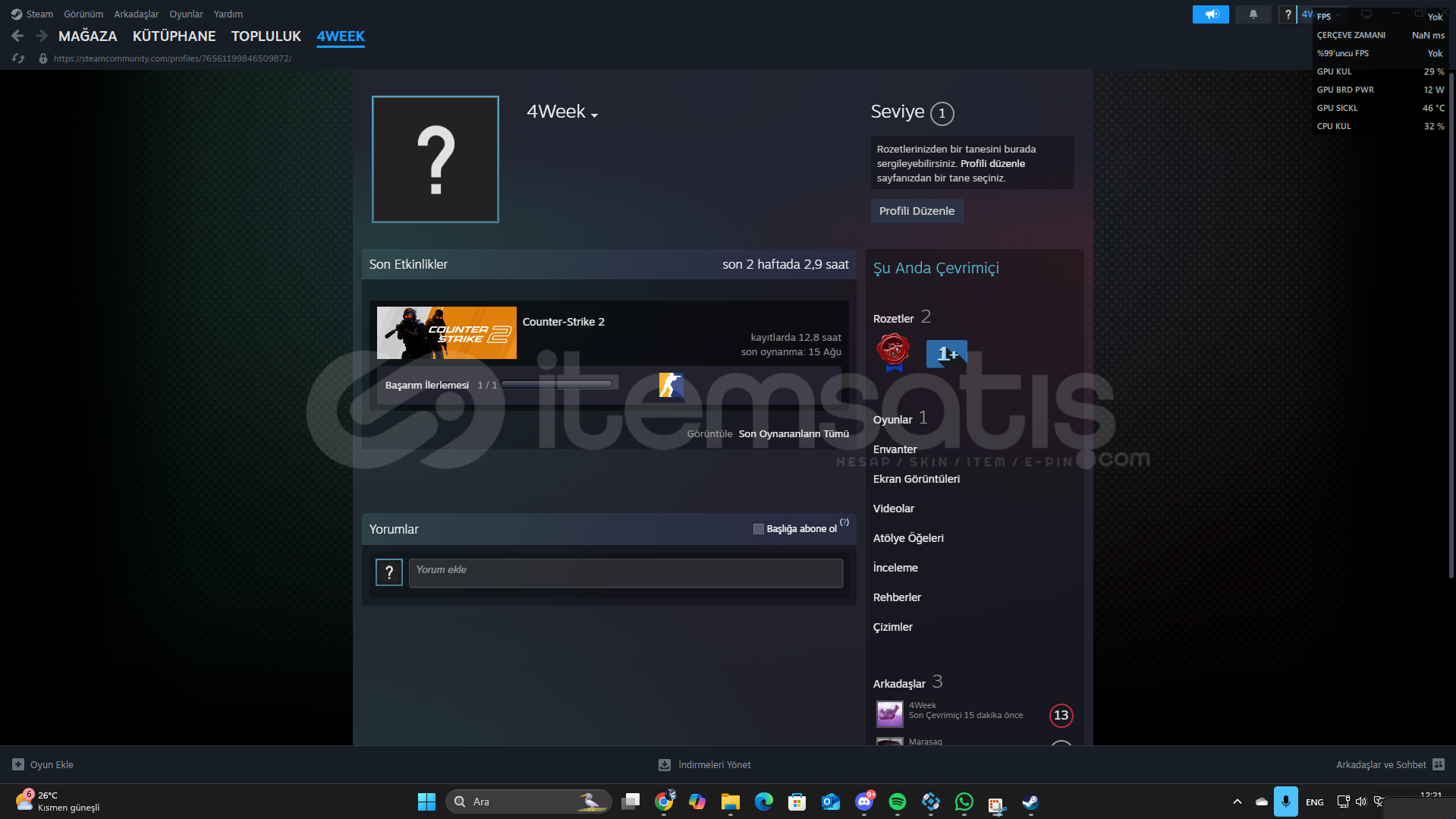The width and height of the screenshot is (1456, 819).
Task: Open the friends chat icon at bottom right
Action: [1439, 764]
